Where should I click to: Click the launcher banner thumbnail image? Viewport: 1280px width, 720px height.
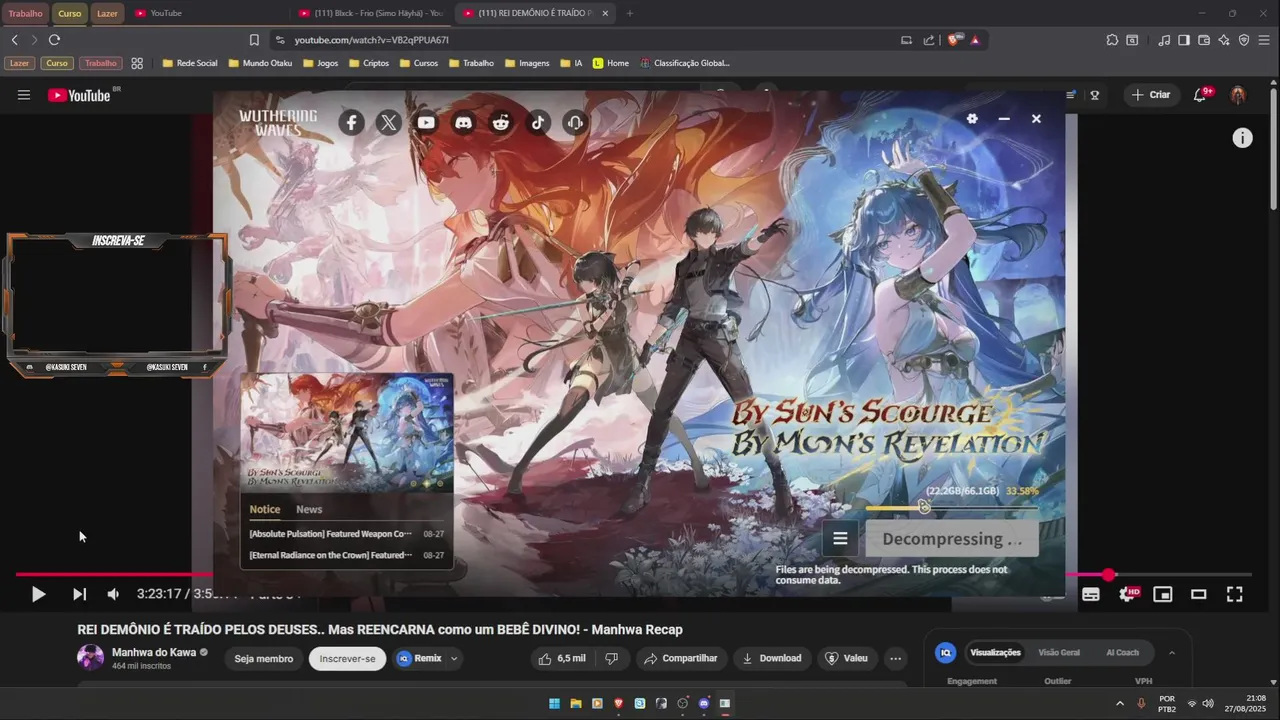346,433
